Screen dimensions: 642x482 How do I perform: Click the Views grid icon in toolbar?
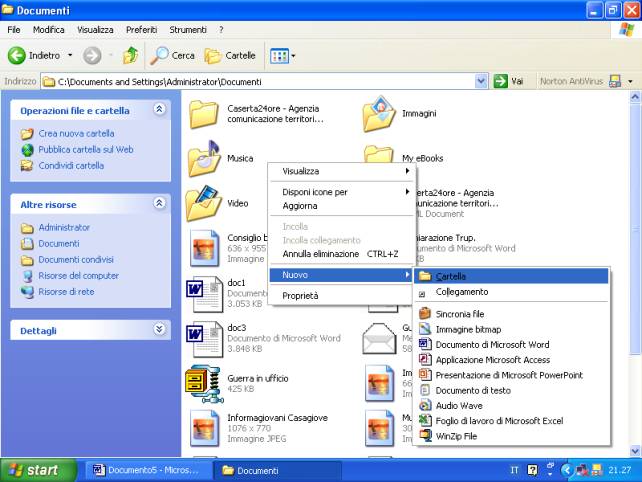279,56
